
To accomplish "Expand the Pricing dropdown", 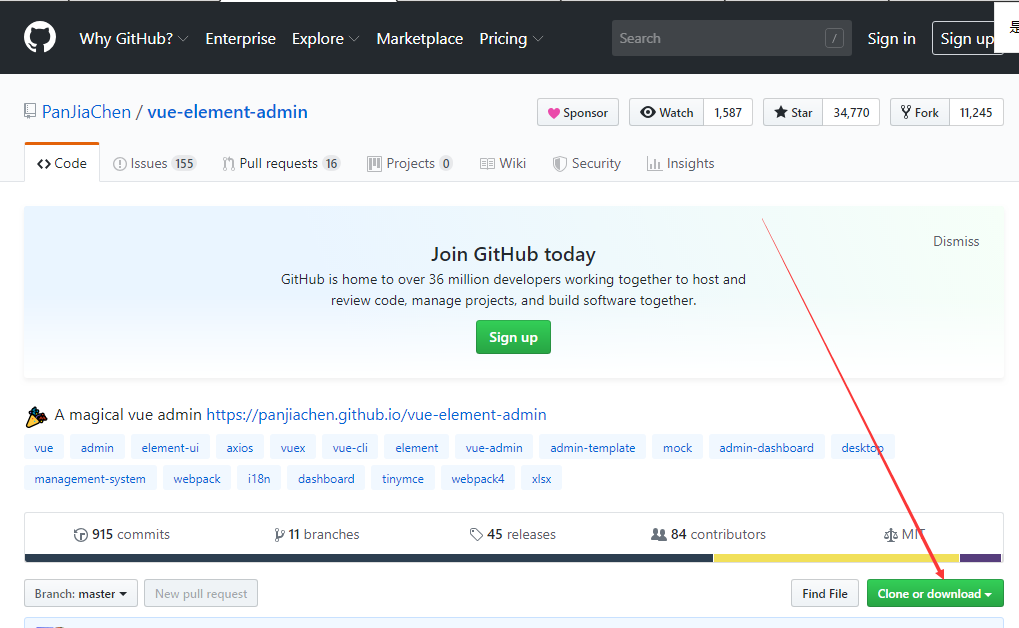I will (x=511, y=39).
